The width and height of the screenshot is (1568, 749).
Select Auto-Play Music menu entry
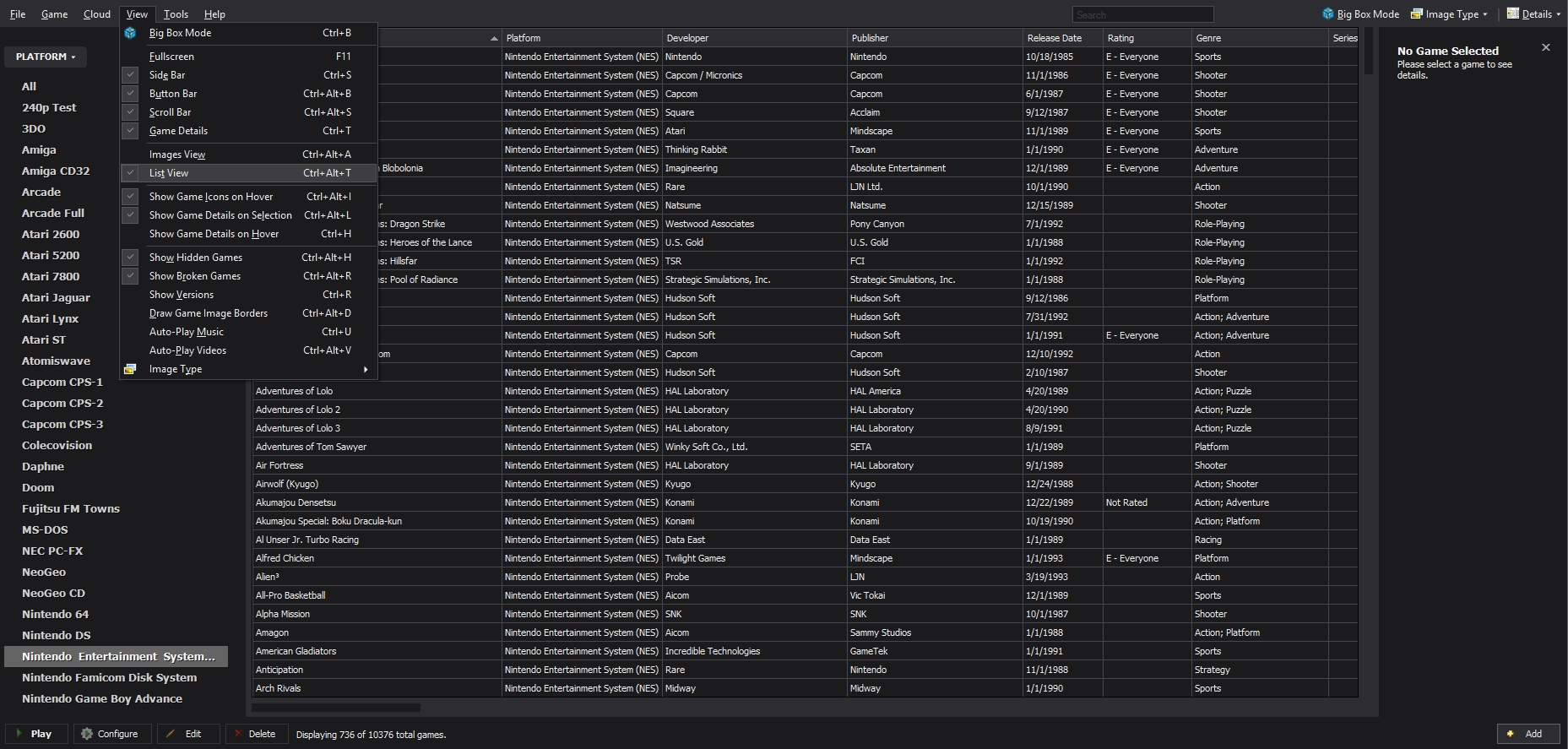249,332
